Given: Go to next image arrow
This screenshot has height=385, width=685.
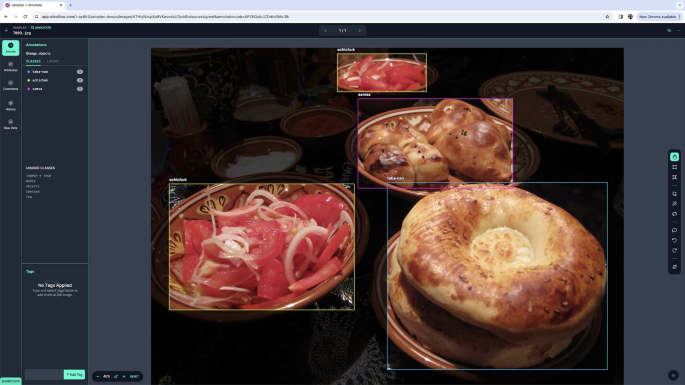Looking at the screenshot, I should pyautogui.click(x=360, y=31).
